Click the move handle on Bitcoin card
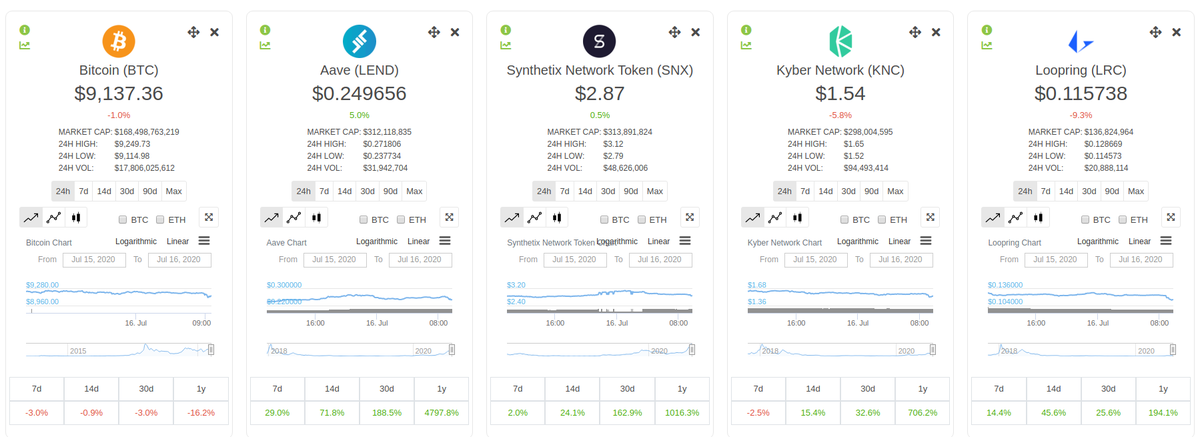The image size is (1200, 437). (x=194, y=33)
